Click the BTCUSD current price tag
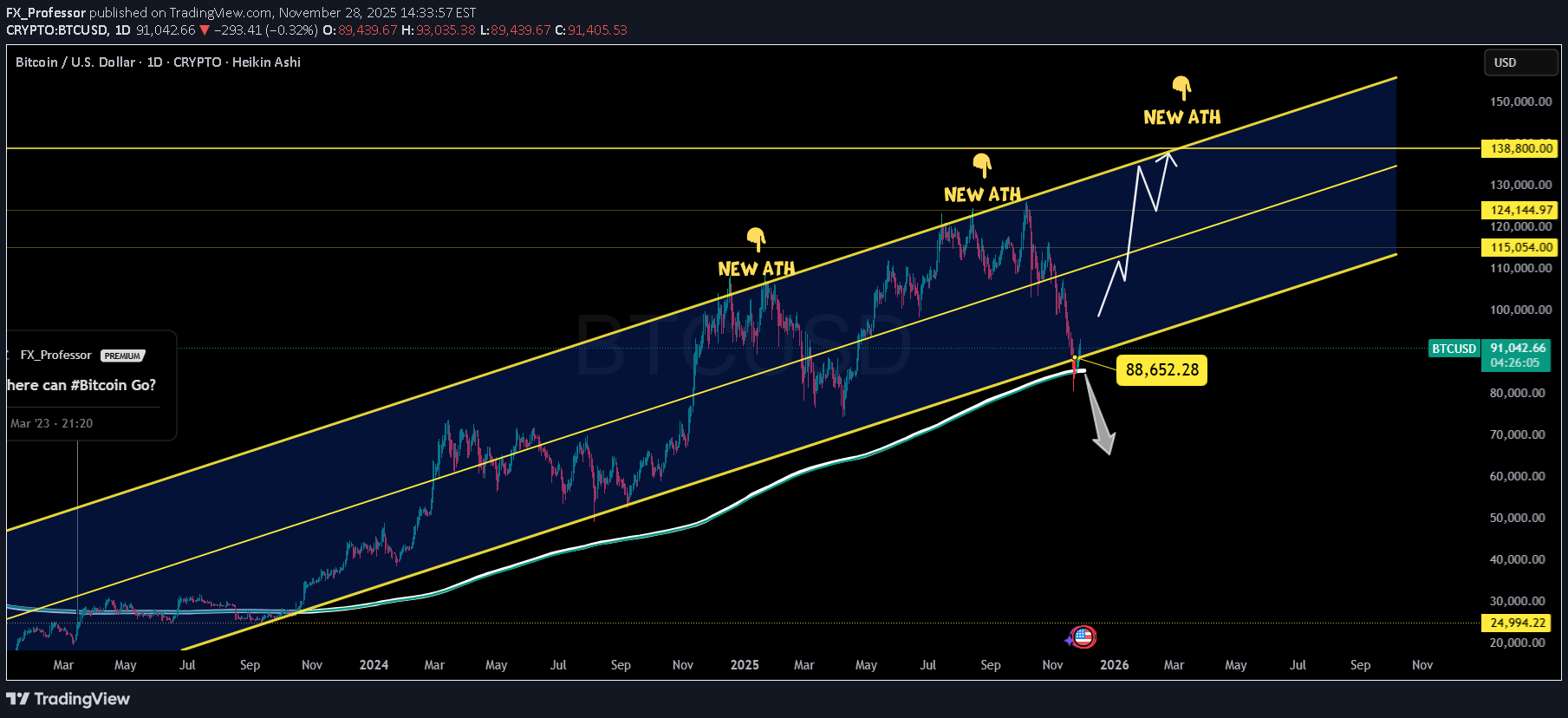The width and height of the screenshot is (1568, 718). [x=1454, y=349]
